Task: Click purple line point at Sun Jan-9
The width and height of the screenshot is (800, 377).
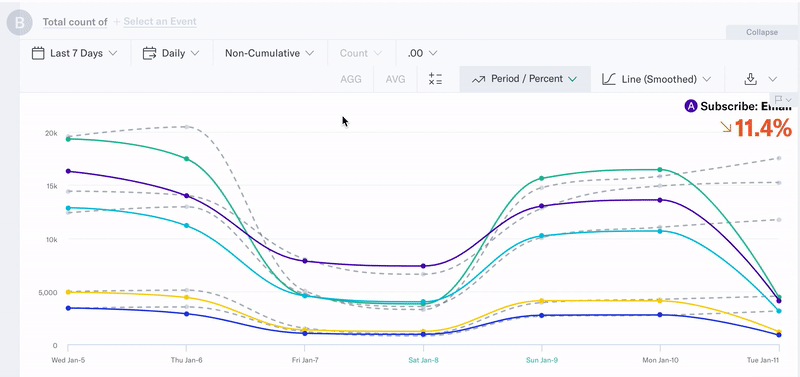Action: click(541, 206)
